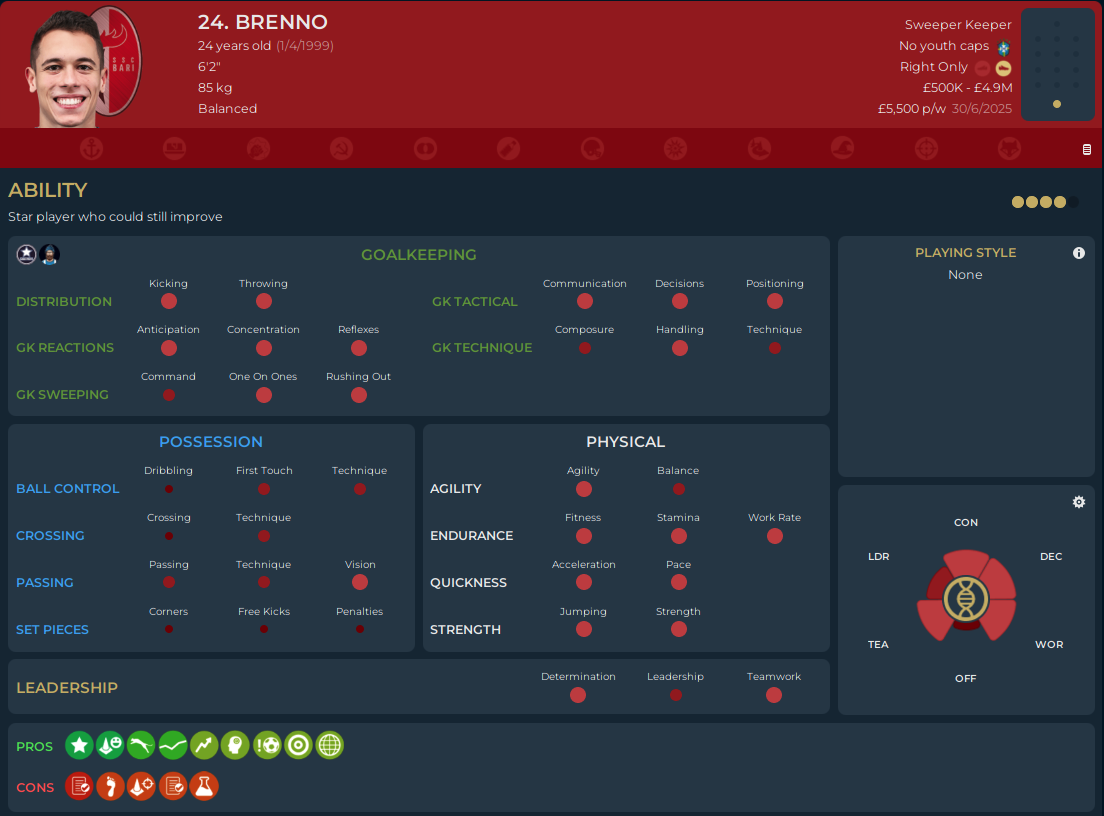Click Brenno's face portrait
Viewport: 1104px width, 816px height.
65,69
